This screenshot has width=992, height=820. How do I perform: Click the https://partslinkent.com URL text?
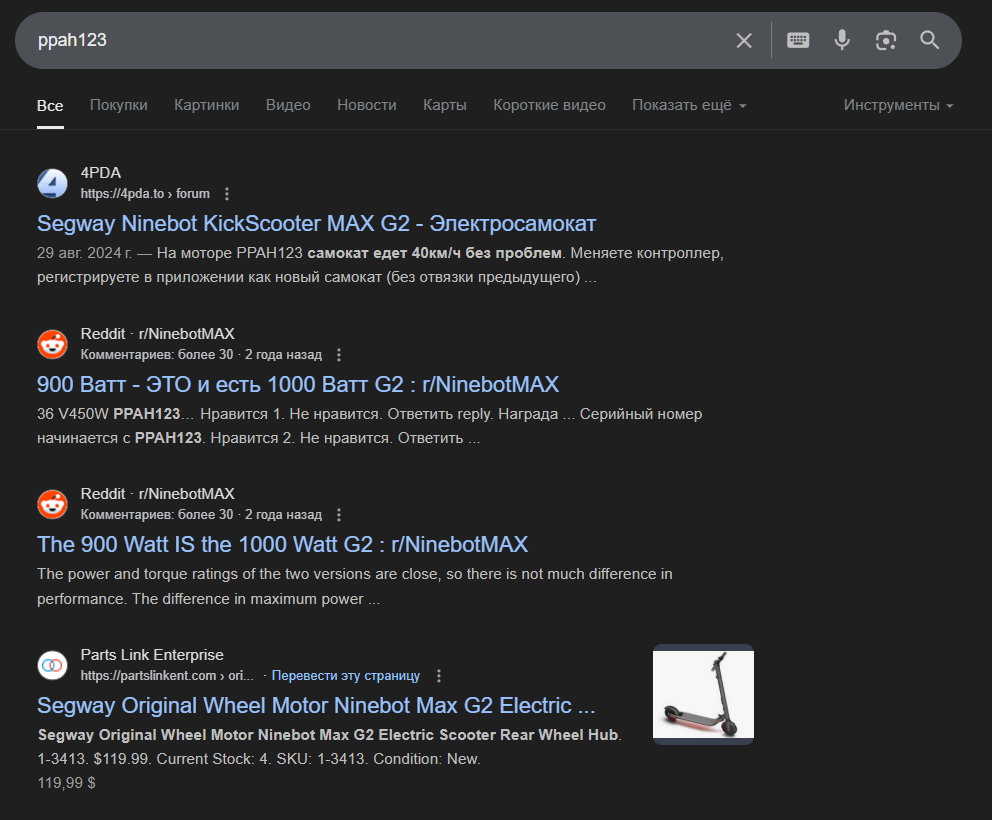tap(167, 676)
